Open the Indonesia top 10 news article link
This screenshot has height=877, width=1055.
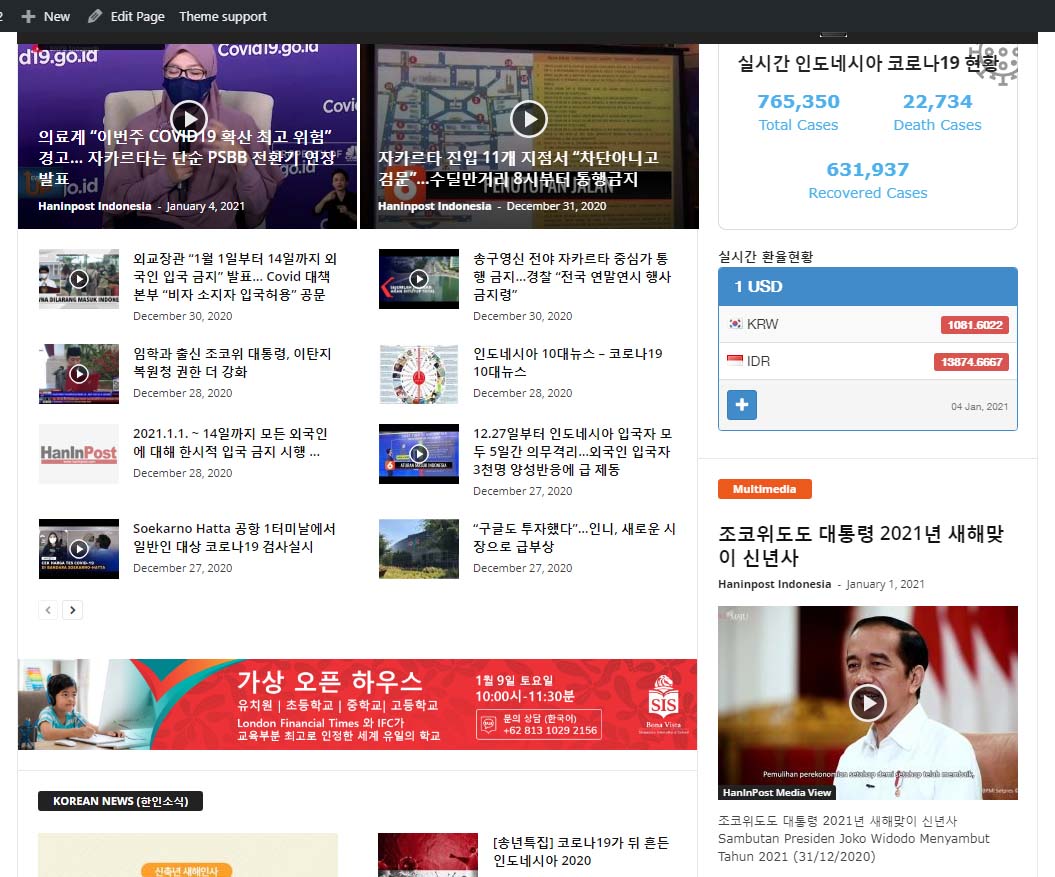point(567,362)
